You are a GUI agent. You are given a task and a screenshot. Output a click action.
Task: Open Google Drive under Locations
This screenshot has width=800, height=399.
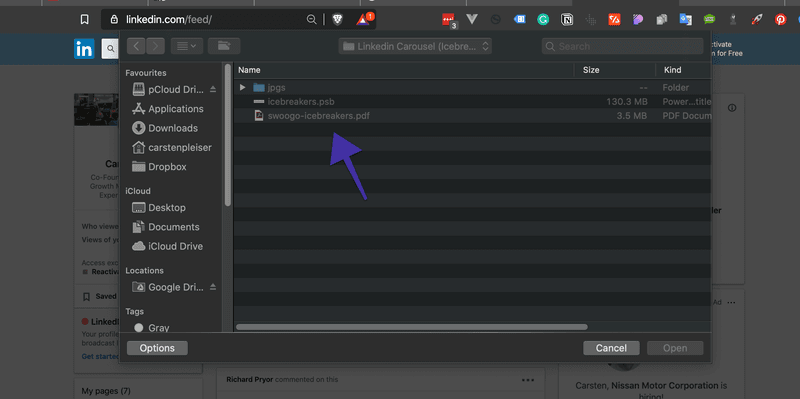pyautogui.click(x=167, y=287)
